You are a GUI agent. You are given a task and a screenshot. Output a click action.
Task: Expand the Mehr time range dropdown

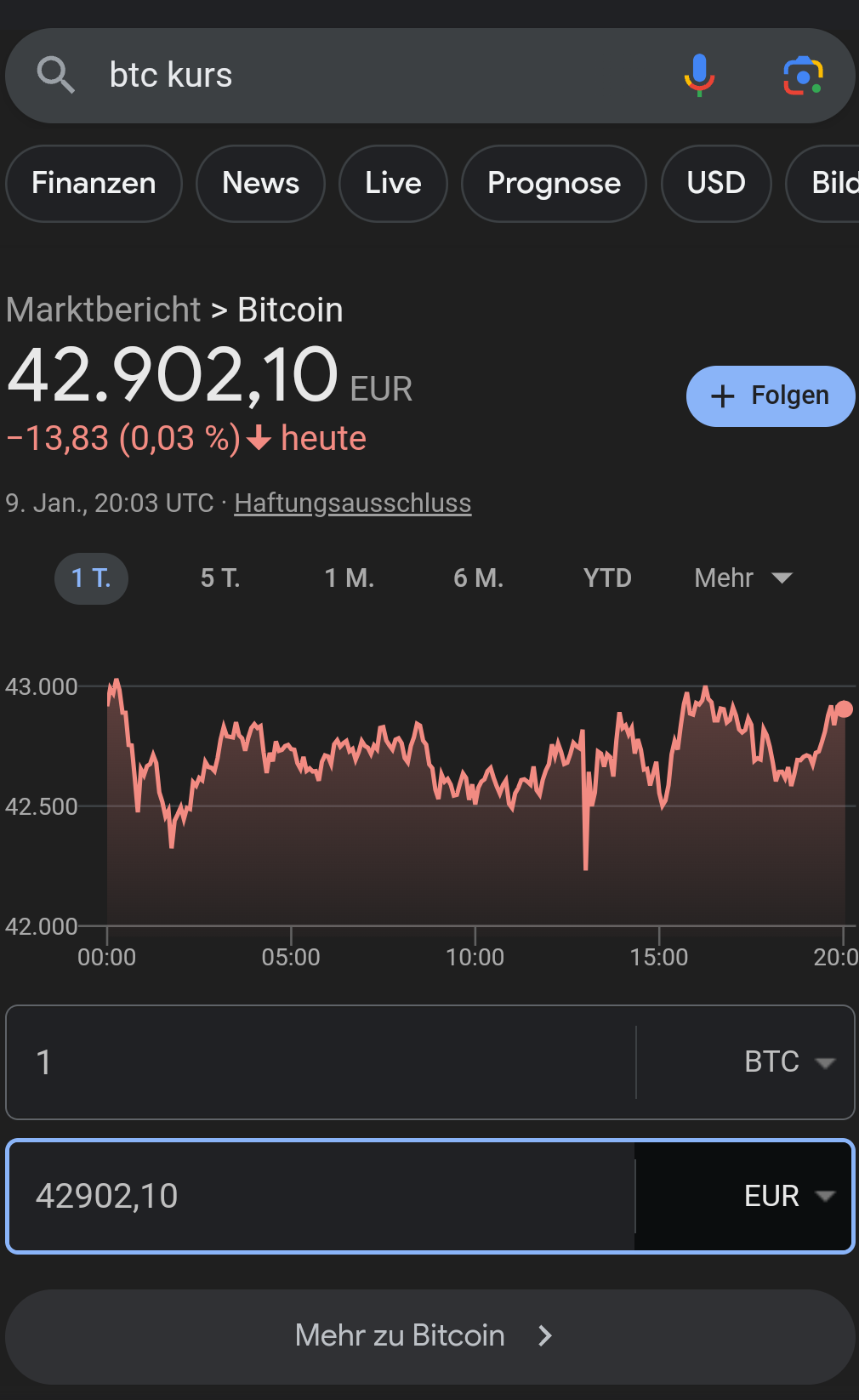pyautogui.click(x=742, y=578)
